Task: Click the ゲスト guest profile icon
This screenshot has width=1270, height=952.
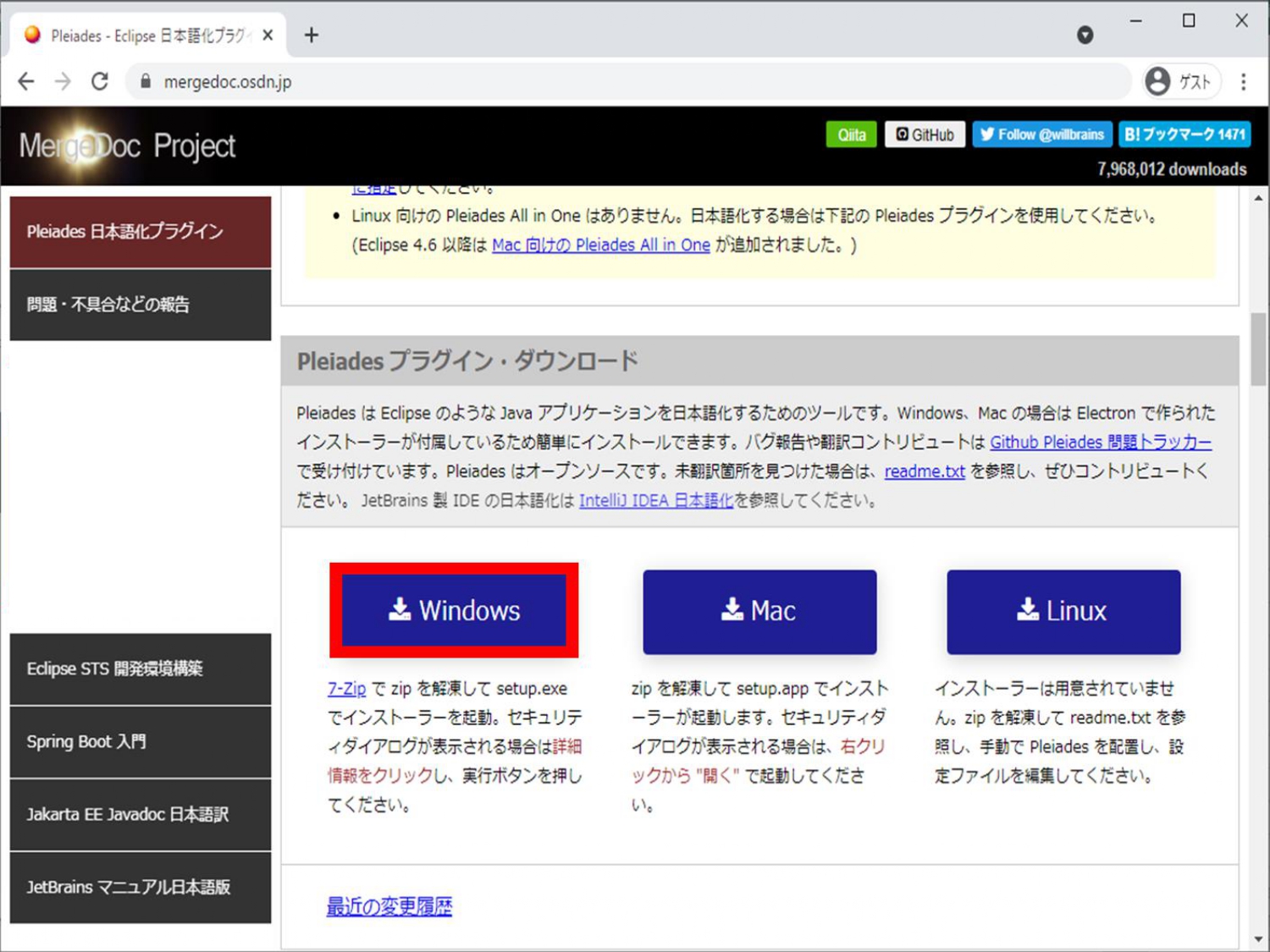Action: [1157, 81]
